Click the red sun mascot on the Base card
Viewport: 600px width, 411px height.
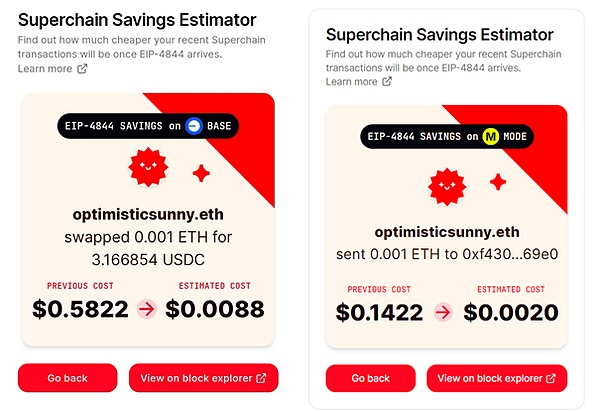tap(147, 168)
